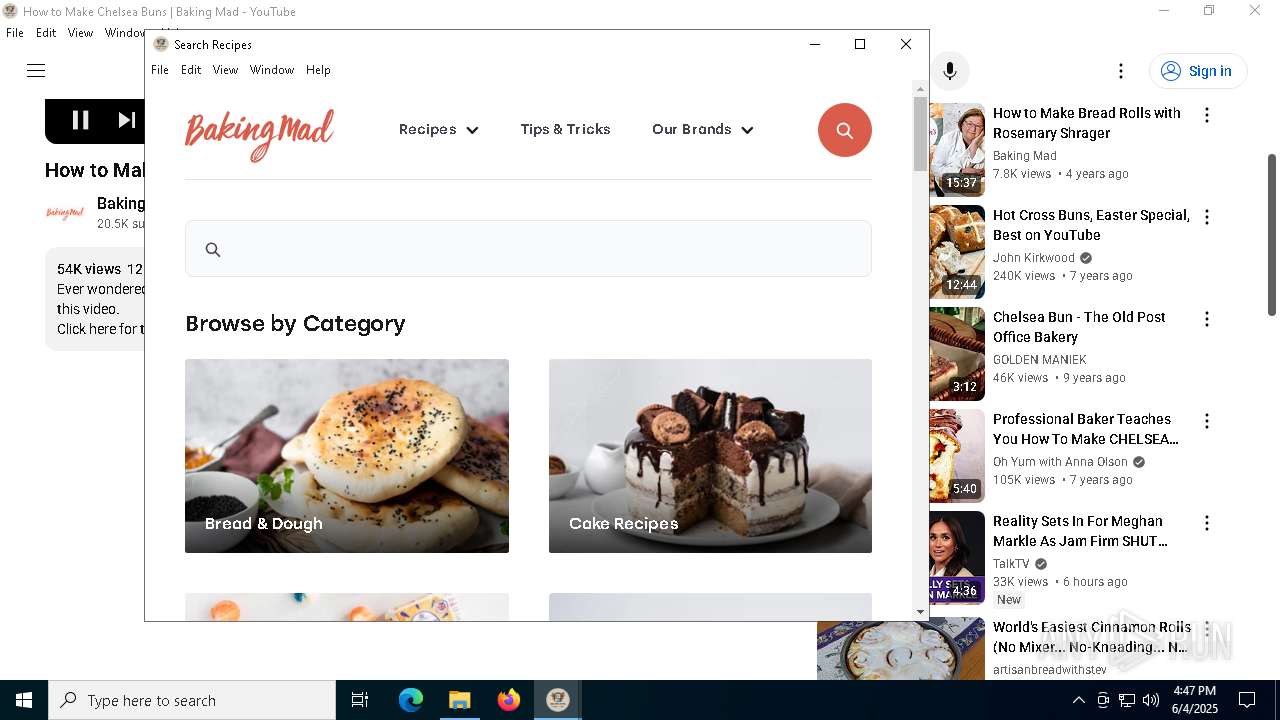Viewport: 1280px width, 720px height.
Task: Open Window menu in Search Recipes window
Action: 272,70
